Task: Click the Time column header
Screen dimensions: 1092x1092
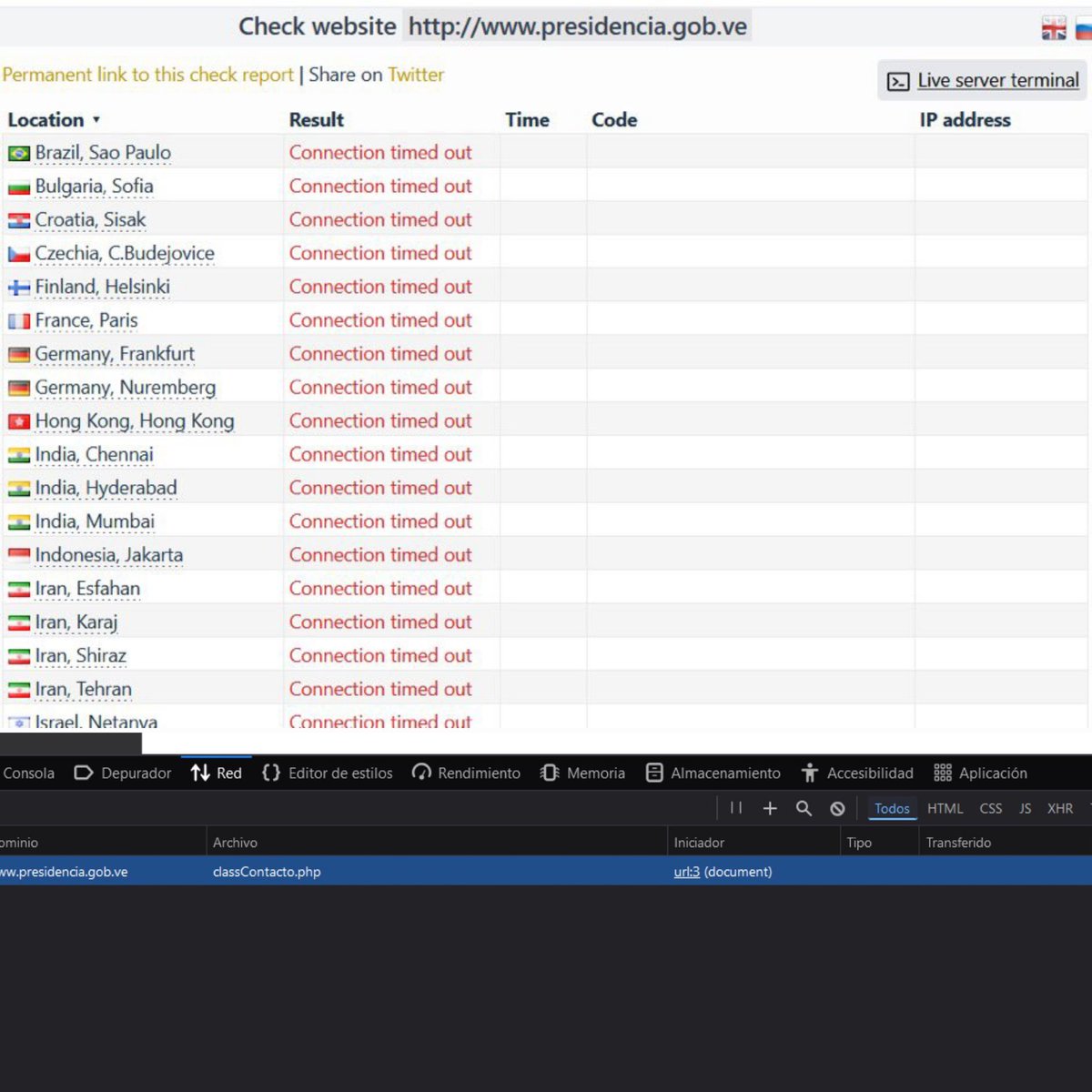Action: click(527, 120)
